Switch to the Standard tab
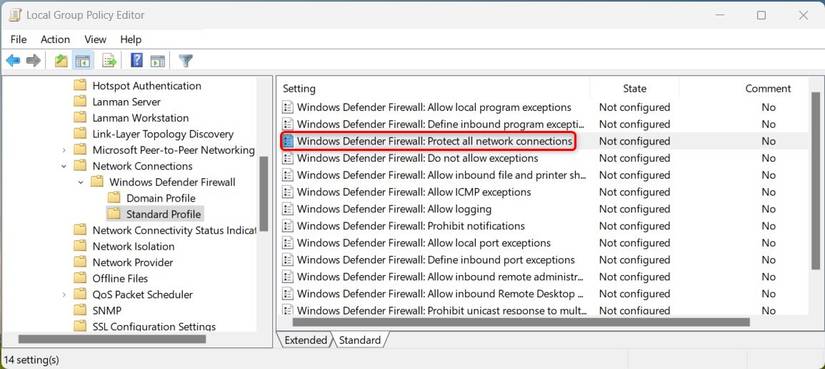Image resolution: width=825 pixels, height=369 pixels. 360,340
